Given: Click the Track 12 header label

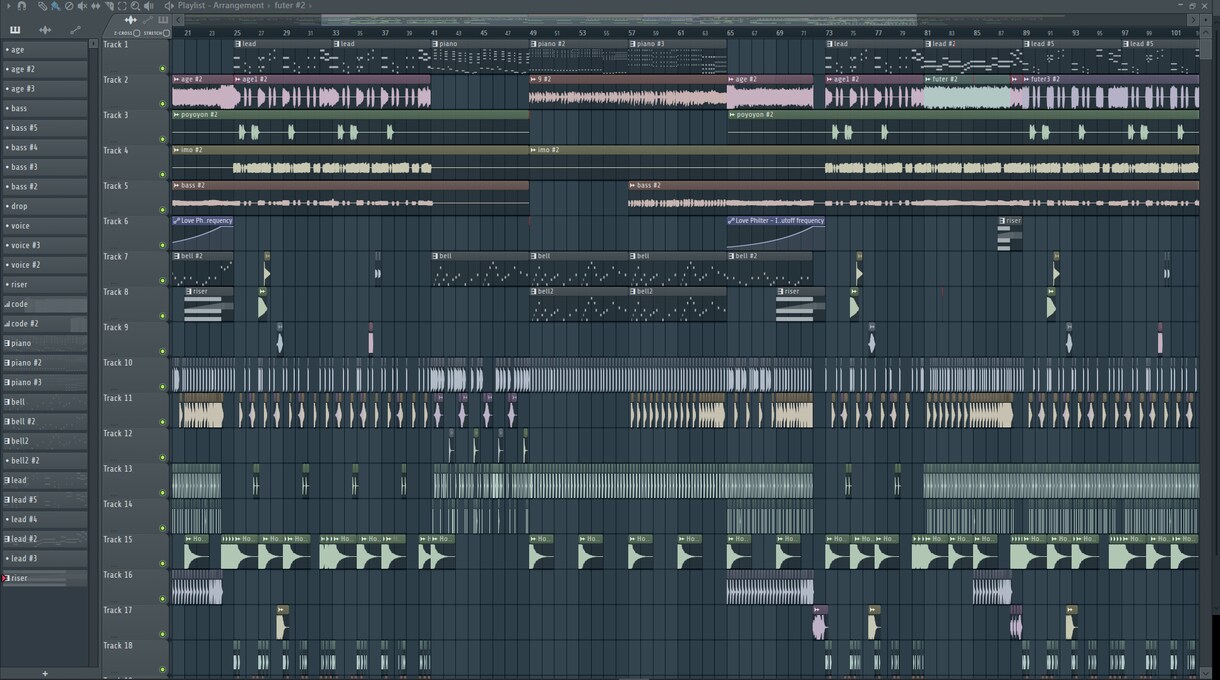Looking at the screenshot, I should (118, 433).
